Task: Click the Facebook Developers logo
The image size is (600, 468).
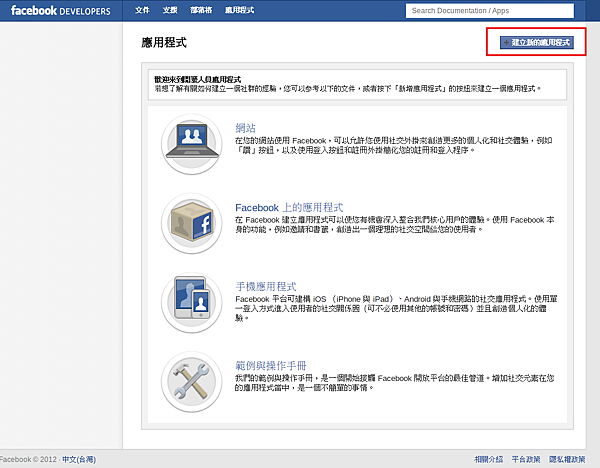Action: point(60,10)
